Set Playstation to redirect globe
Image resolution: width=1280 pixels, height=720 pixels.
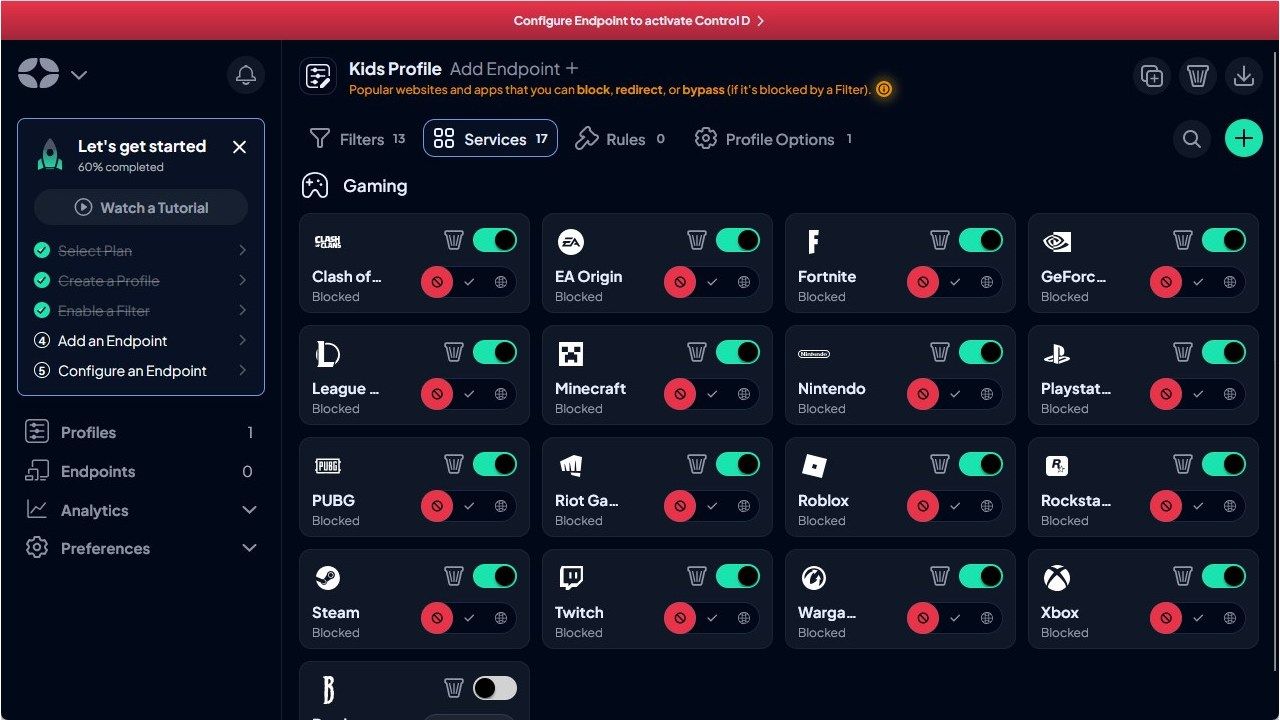coord(1230,394)
